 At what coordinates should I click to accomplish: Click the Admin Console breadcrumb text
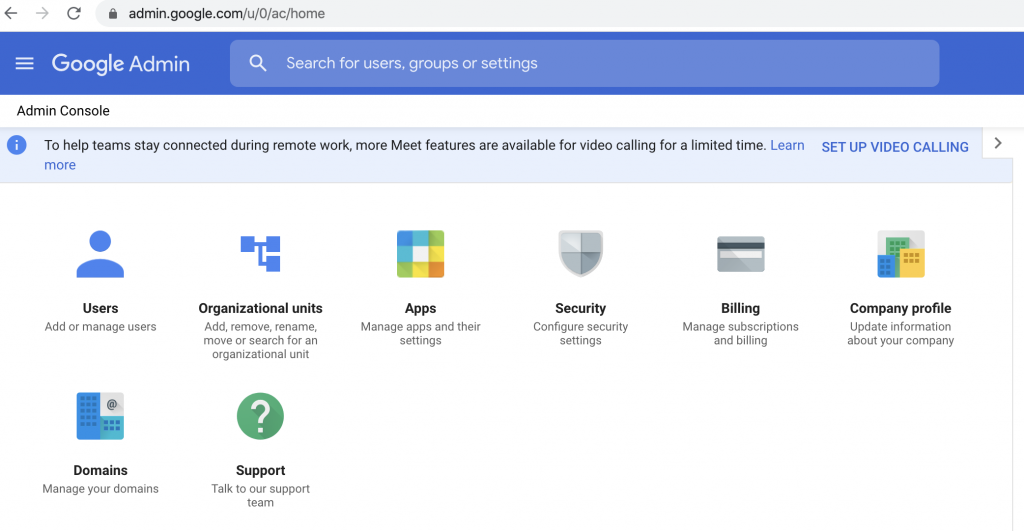[x=63, y=111]
